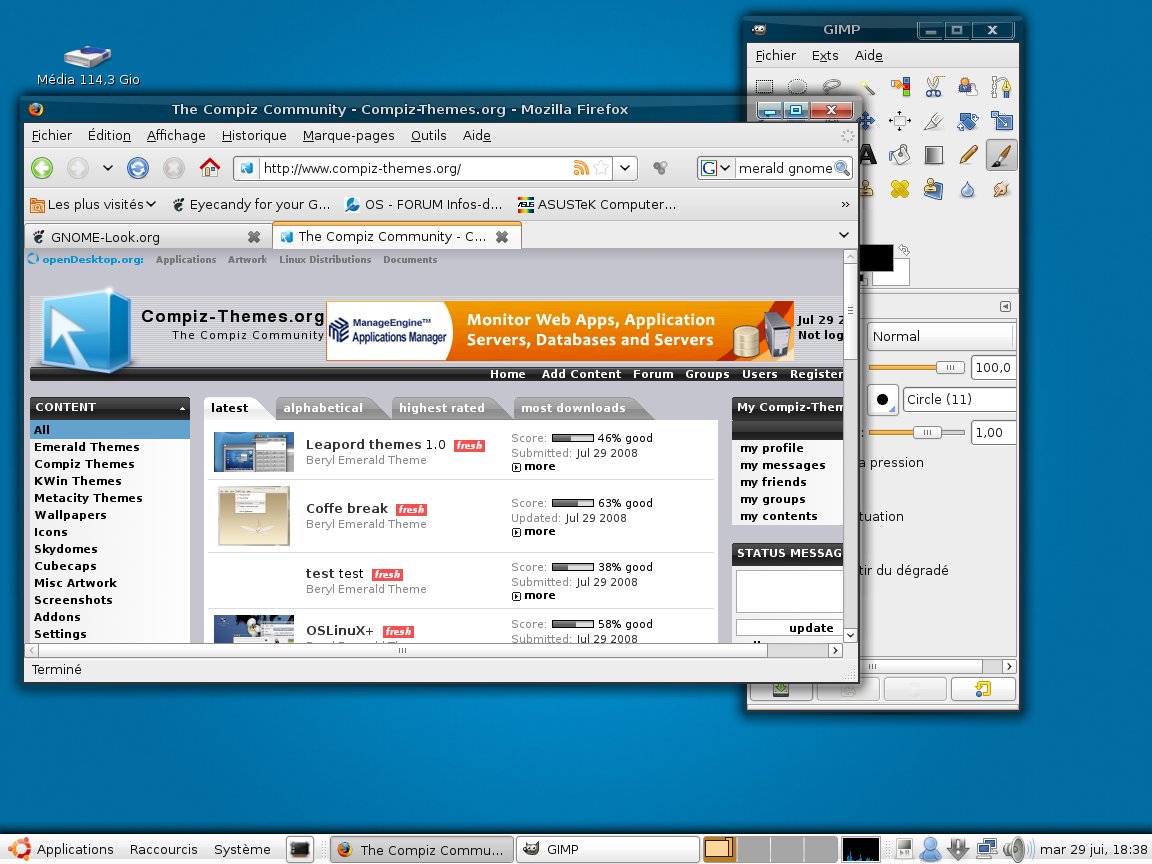Click the GIMP taskbar button
The width and height of the screenshot is (1152, 864).
(607, 849)
